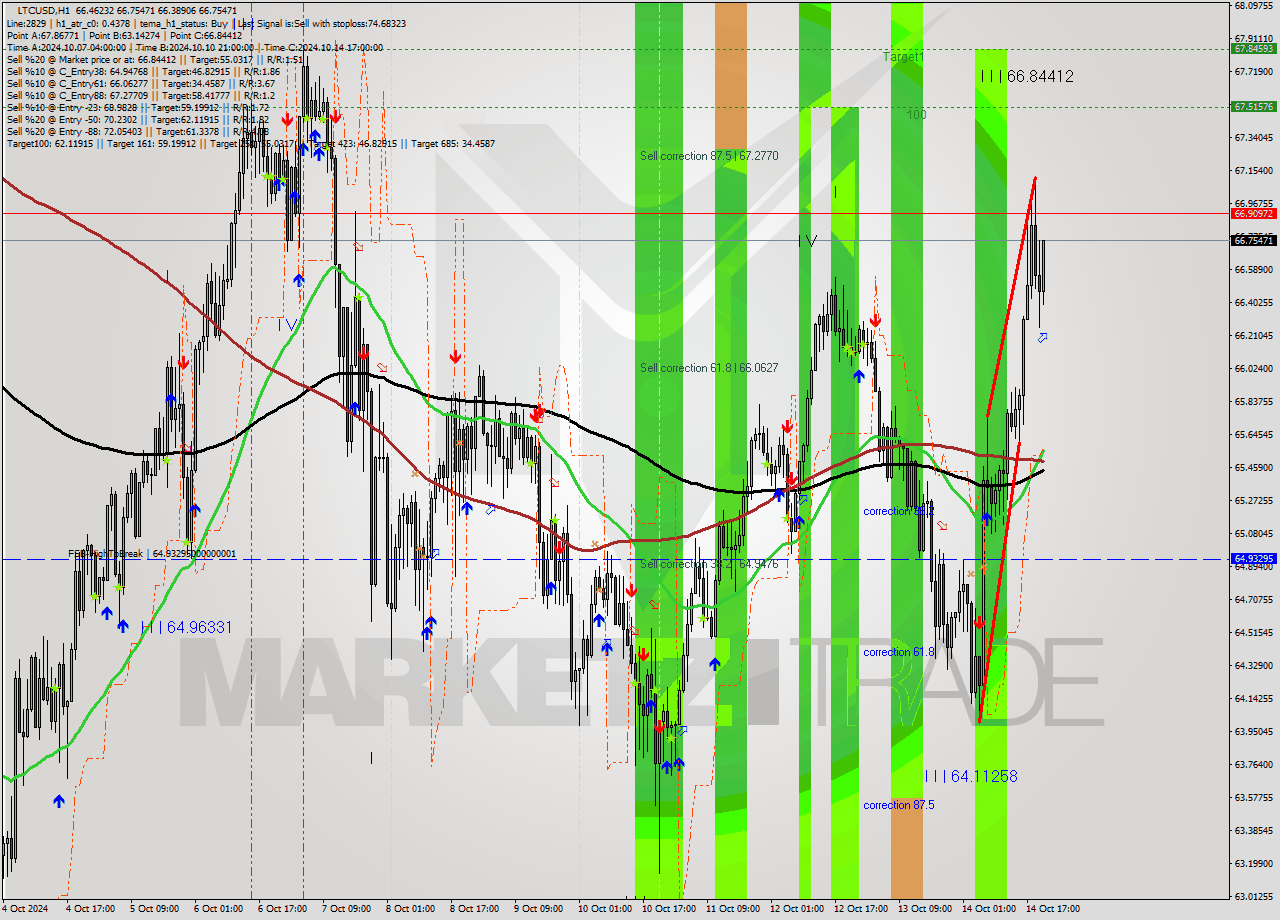The height and width of the screenshot is (920, 1280).
Task: Click the '4 Oct 2024' time axis label
Action: tap(24, 909)
